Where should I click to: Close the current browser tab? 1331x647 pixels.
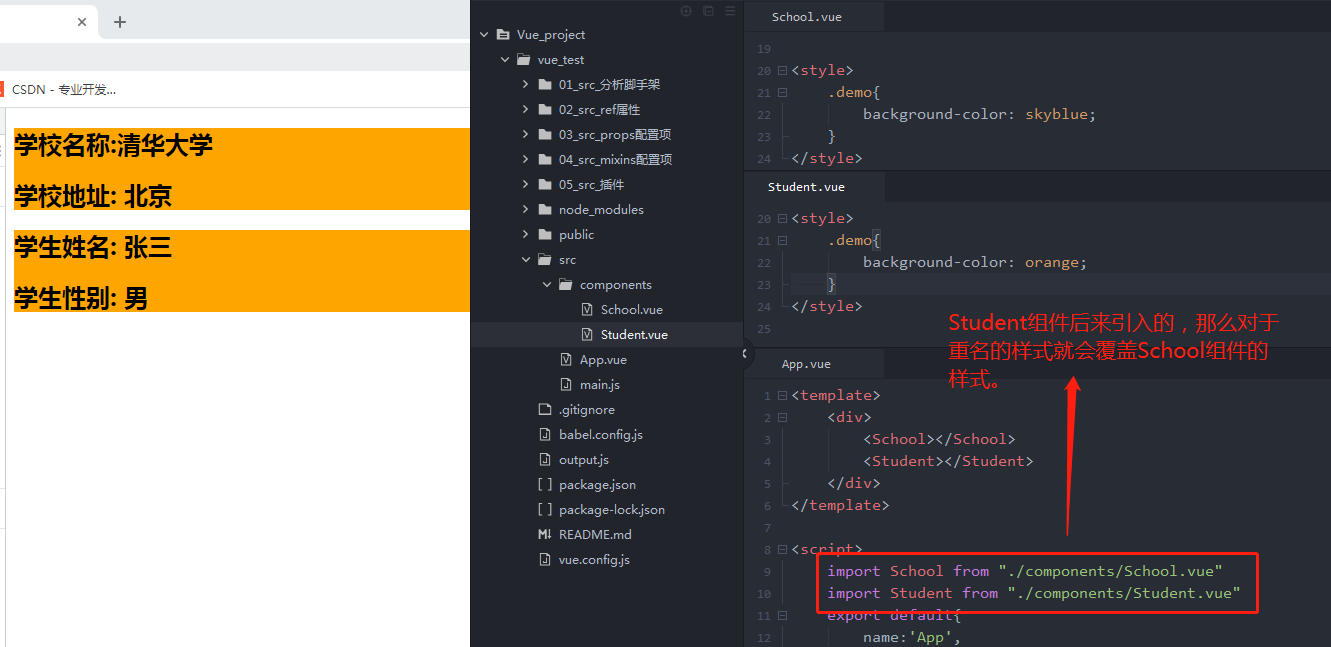[x=82, y=22]
